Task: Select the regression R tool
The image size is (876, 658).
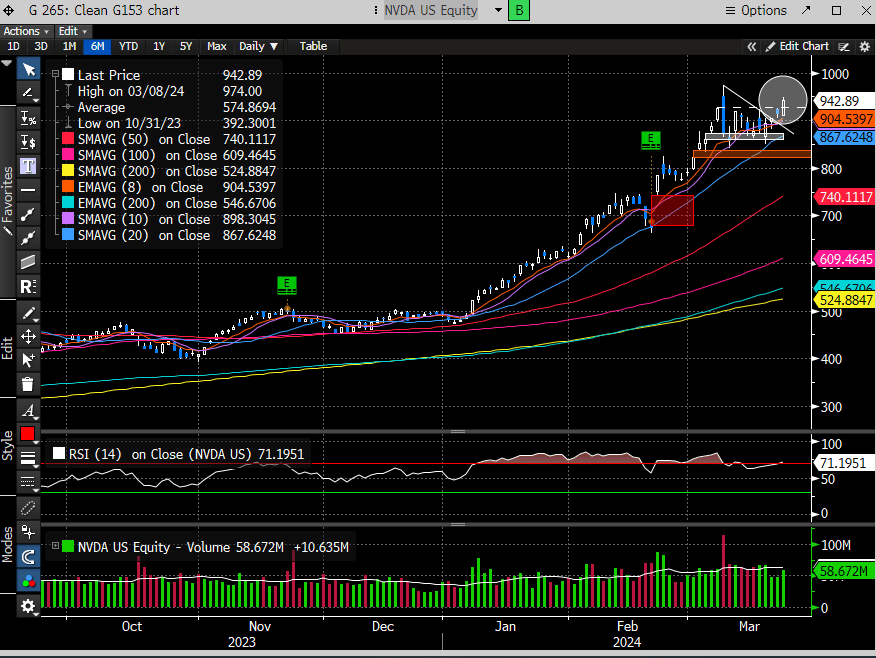Action: [x=28, y=287]
